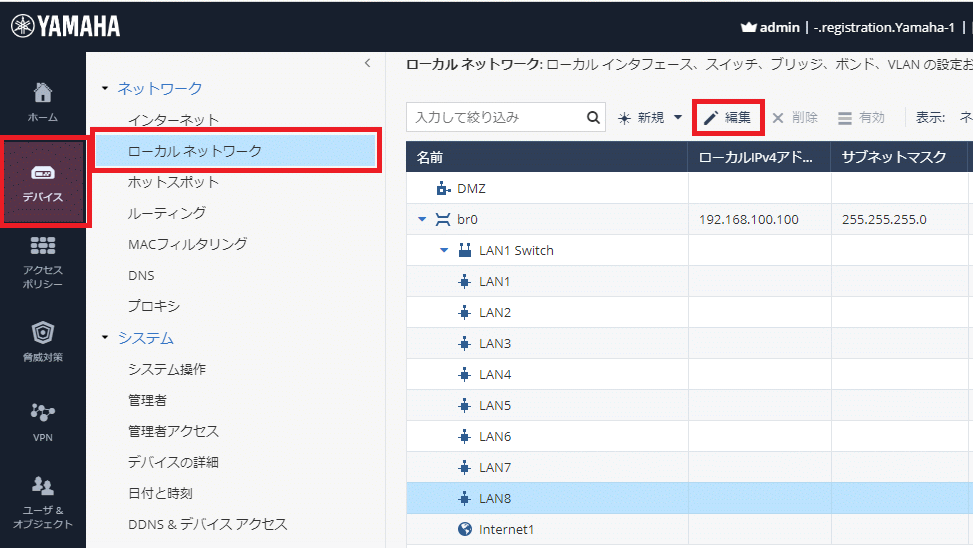This screenshot has width=973, height=550.
Task: Open the Routing menu item
Action: 167,213
